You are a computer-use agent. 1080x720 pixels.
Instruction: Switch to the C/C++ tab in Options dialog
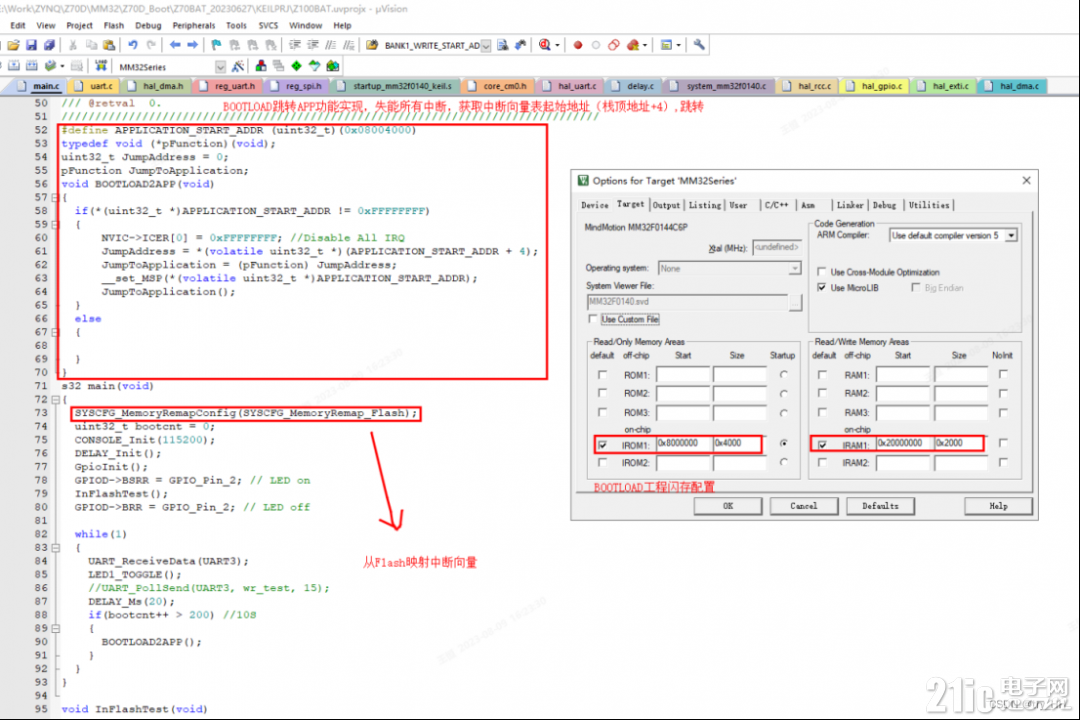(x=776, y=205)
